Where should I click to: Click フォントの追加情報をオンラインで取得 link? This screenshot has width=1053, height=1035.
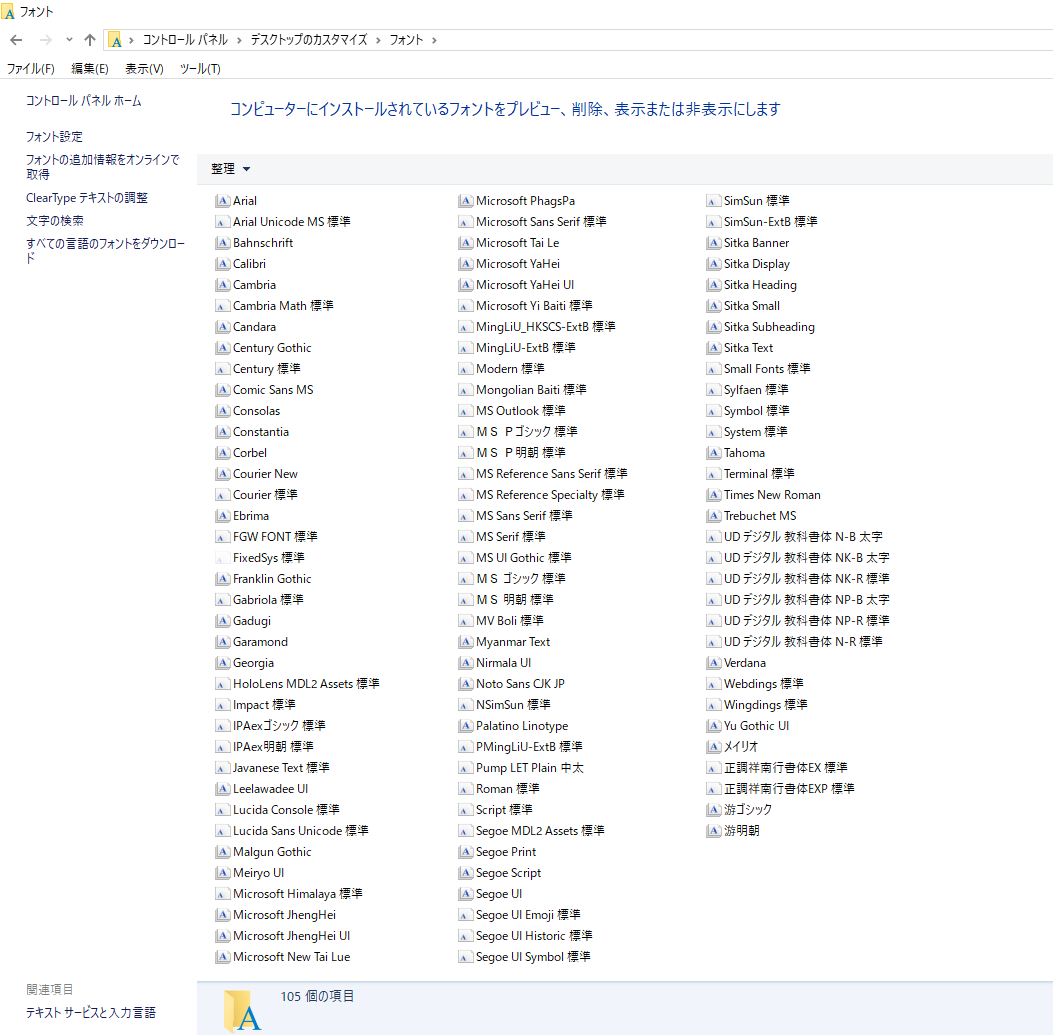[103, 167]
